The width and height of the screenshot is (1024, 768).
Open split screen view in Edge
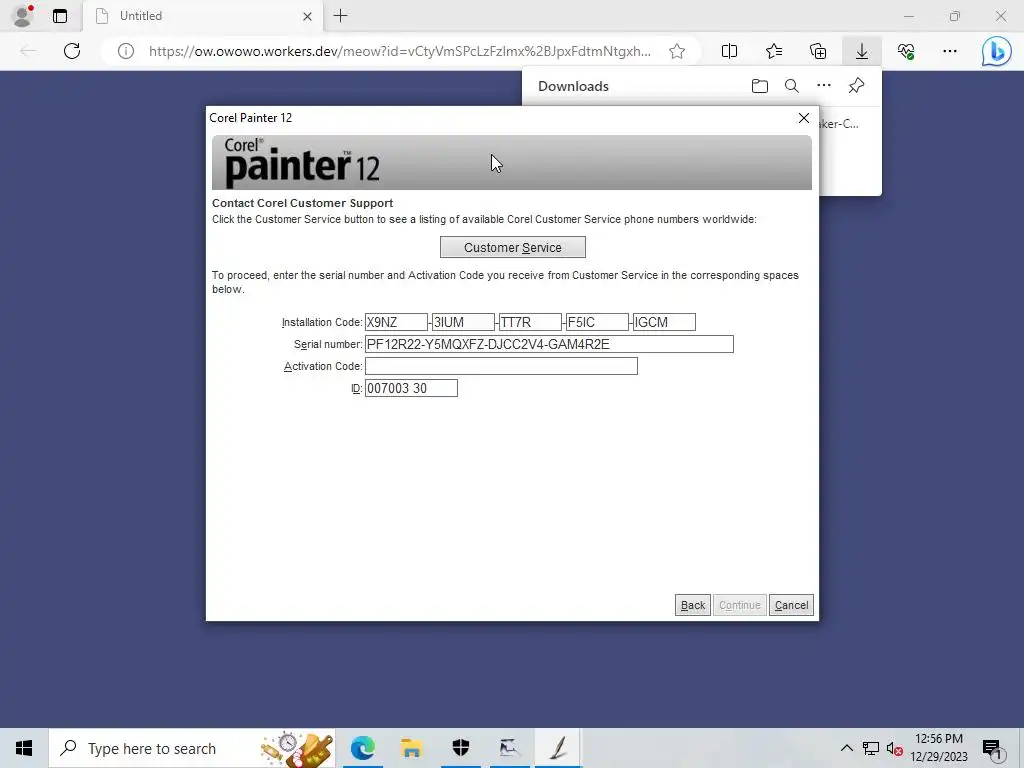pyautogui.click(x=729, y=51)
